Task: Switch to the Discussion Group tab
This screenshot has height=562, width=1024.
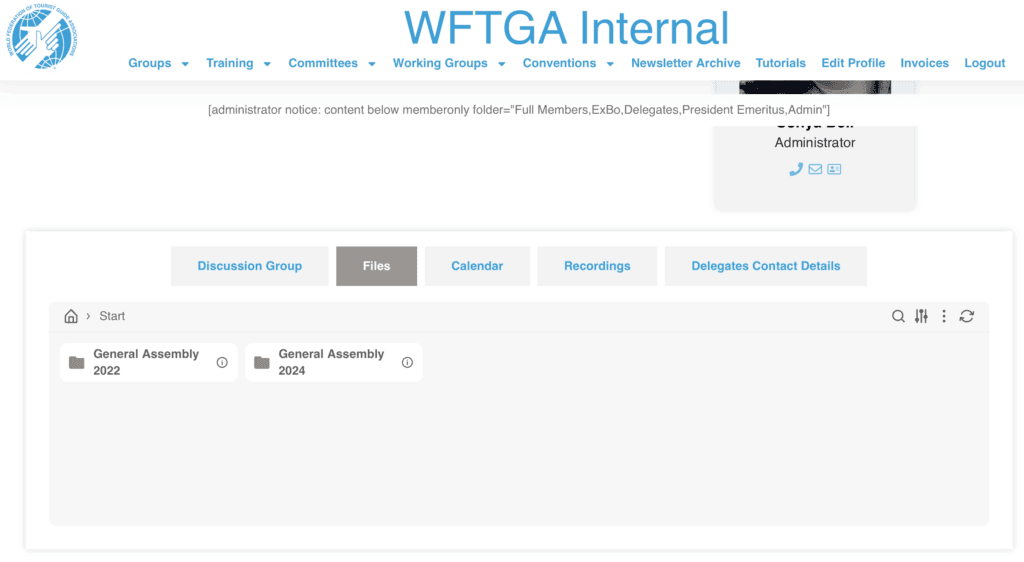Action: [x=249, y=266]
